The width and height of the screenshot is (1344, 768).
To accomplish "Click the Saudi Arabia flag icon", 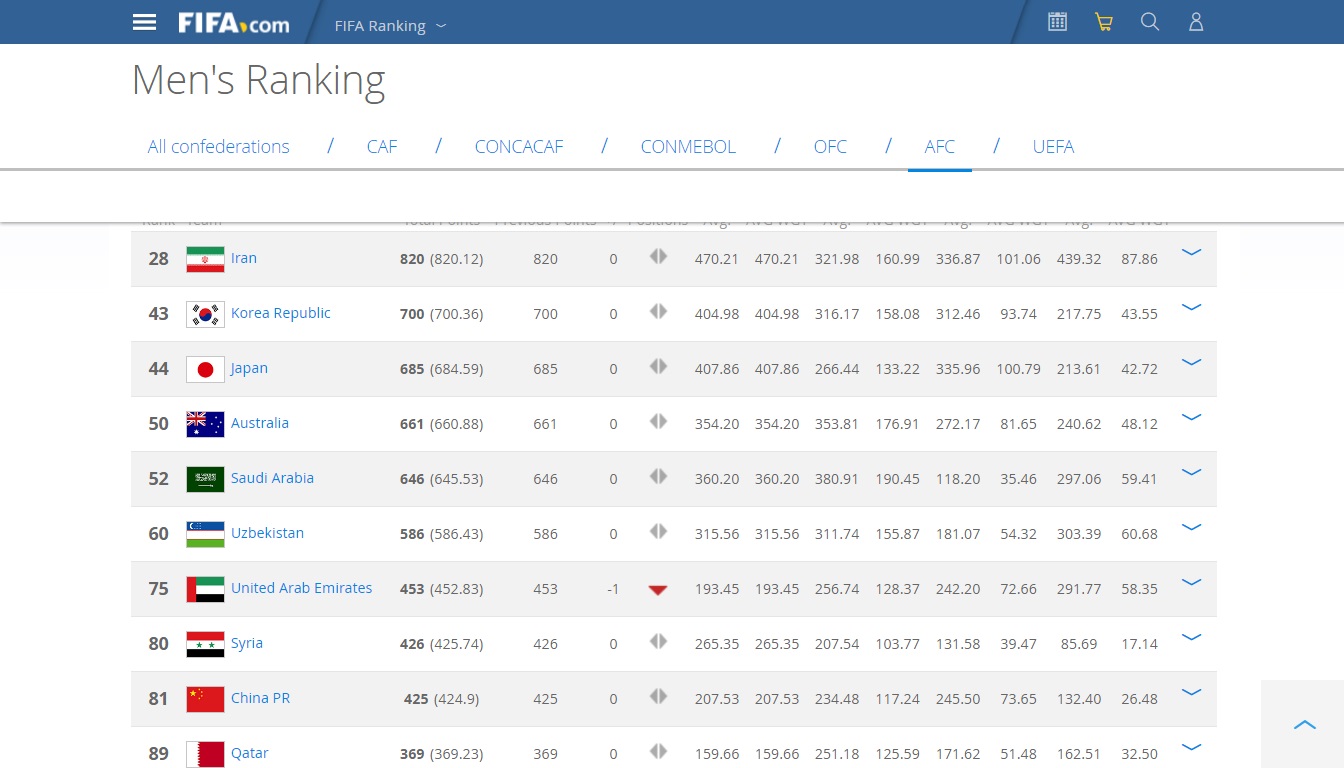I will [205, 479].
